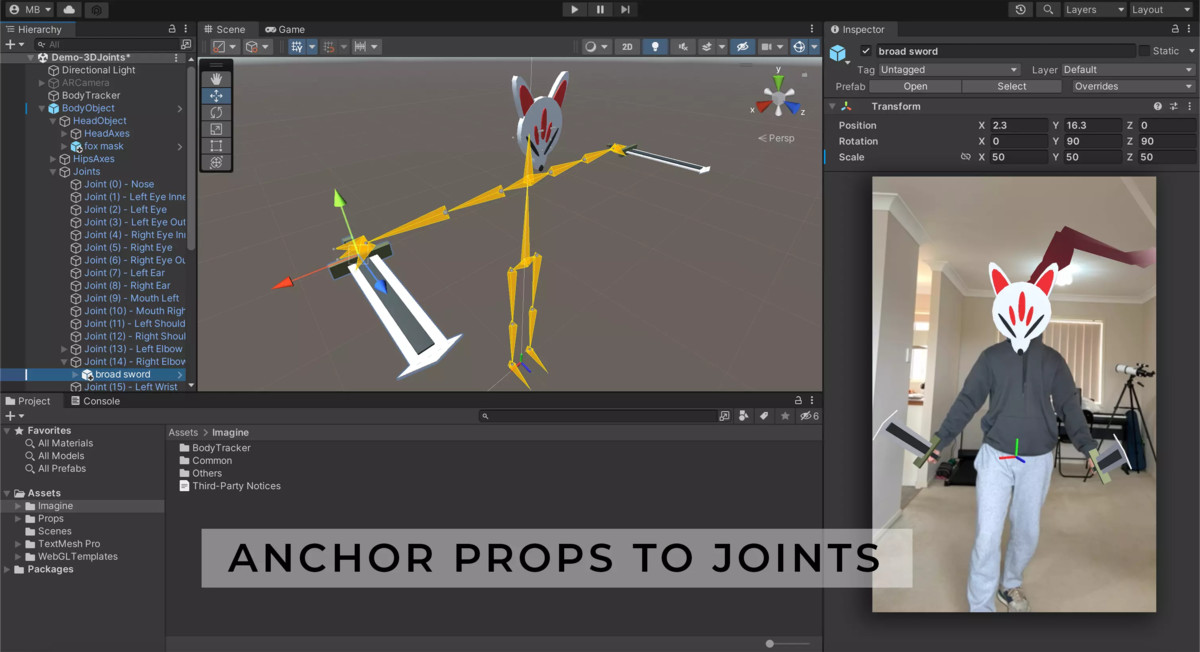
Task: Open the Tag dropdown set to Untagged
Action: [948, 69]
